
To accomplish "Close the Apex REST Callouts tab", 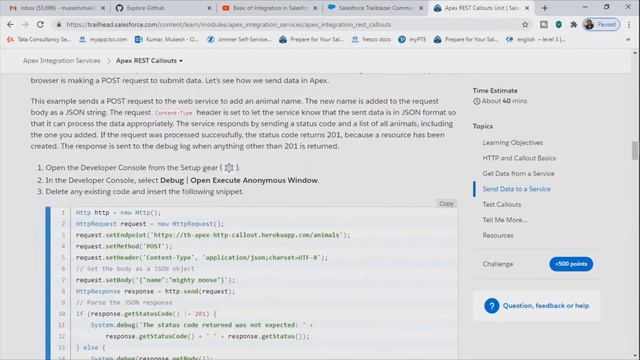I will coord(527,8).
